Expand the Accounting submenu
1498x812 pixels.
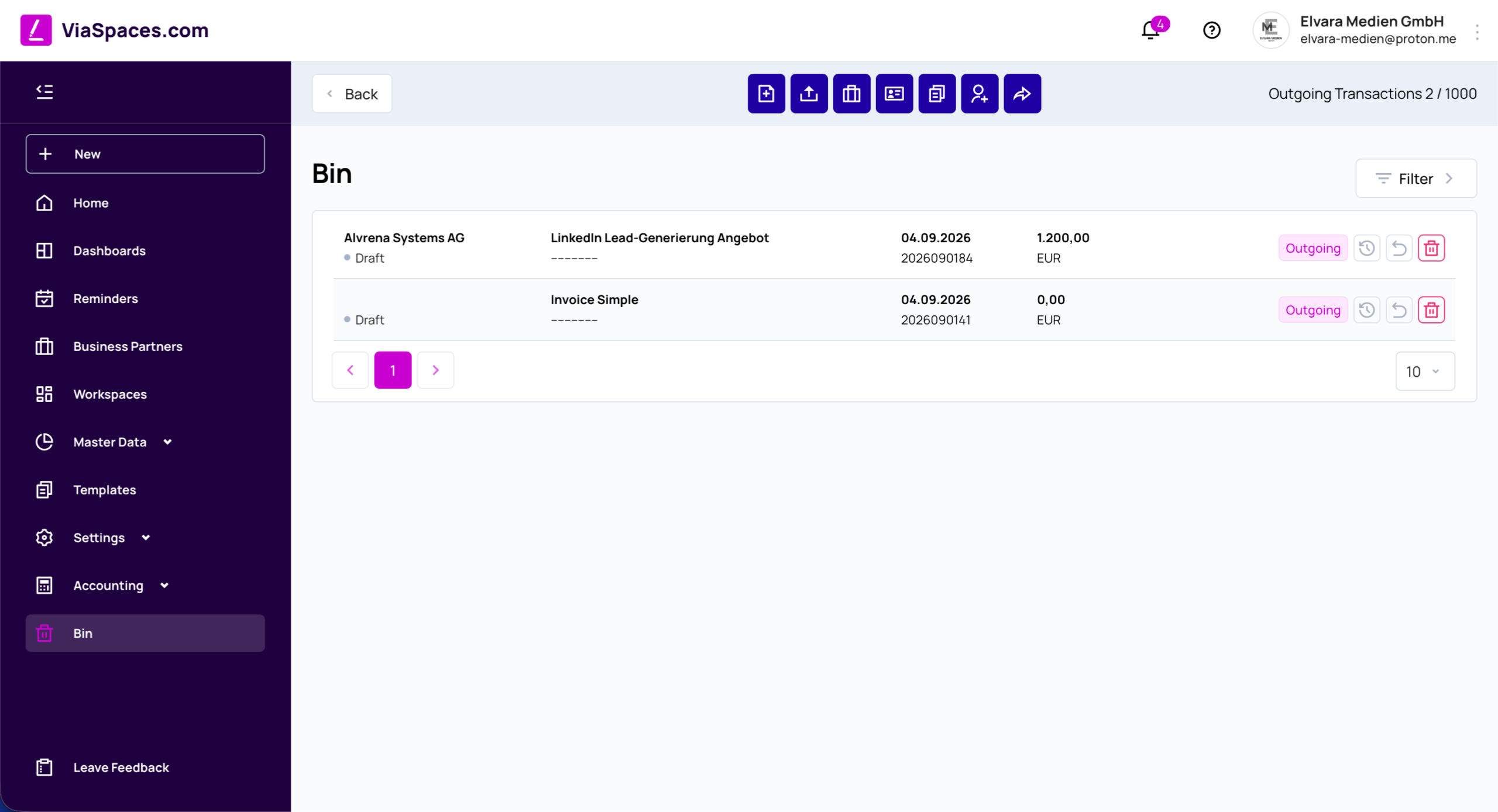[x=164, y=586]
